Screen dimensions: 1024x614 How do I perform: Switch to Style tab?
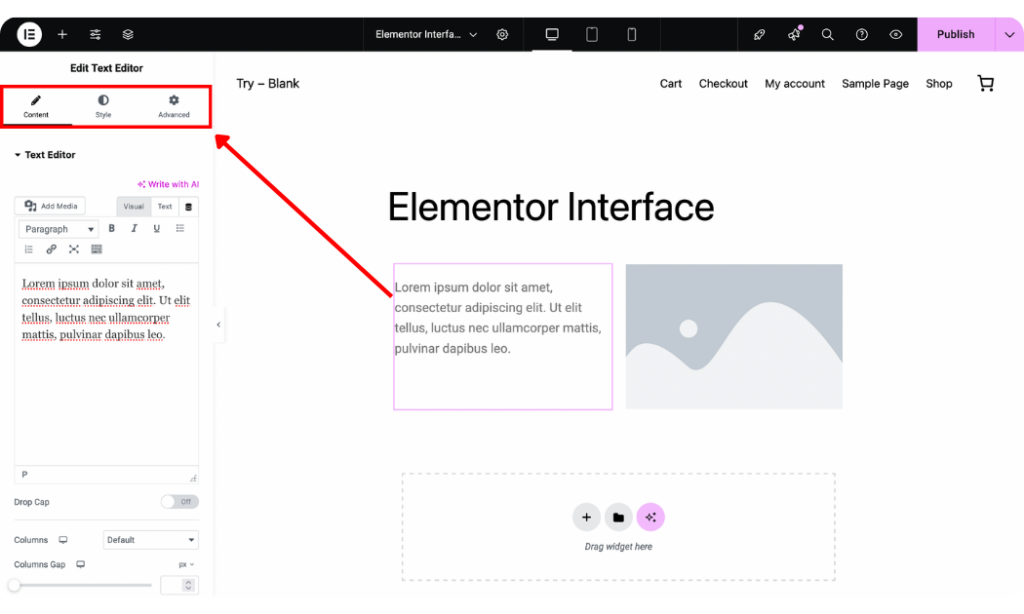[x=103, y=106]
